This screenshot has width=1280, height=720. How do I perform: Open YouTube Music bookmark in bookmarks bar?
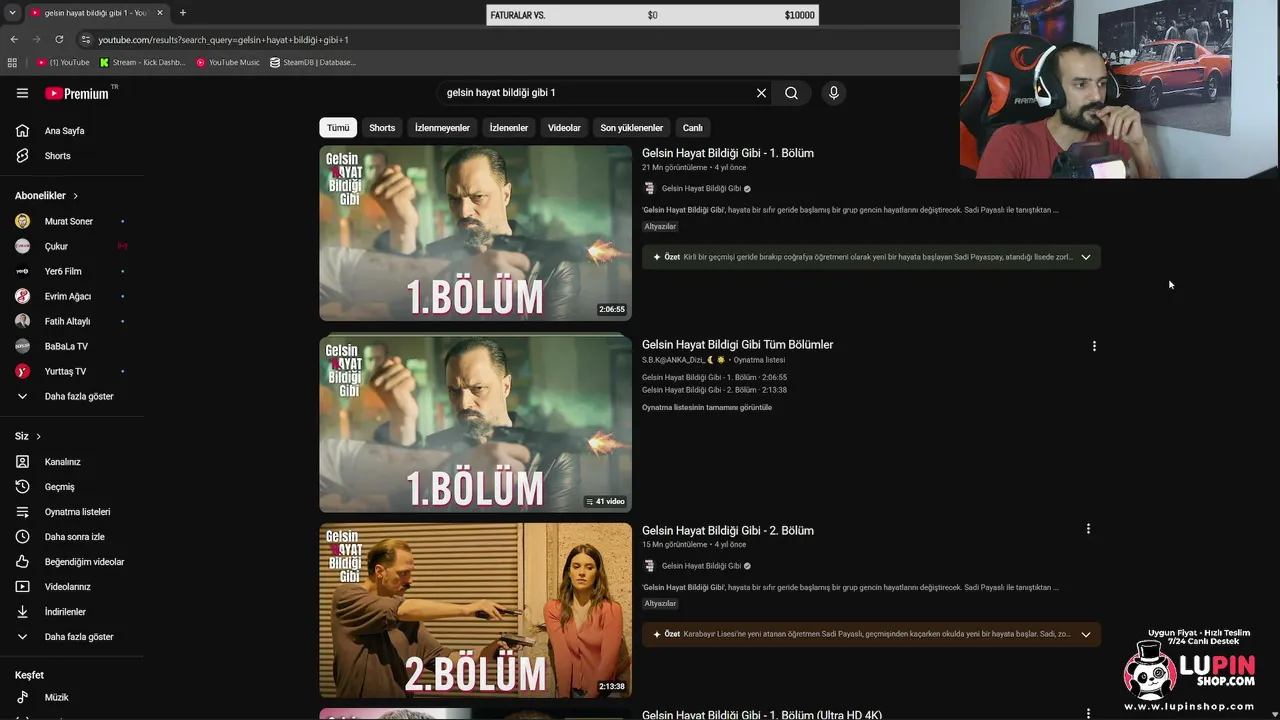point(228,62)
